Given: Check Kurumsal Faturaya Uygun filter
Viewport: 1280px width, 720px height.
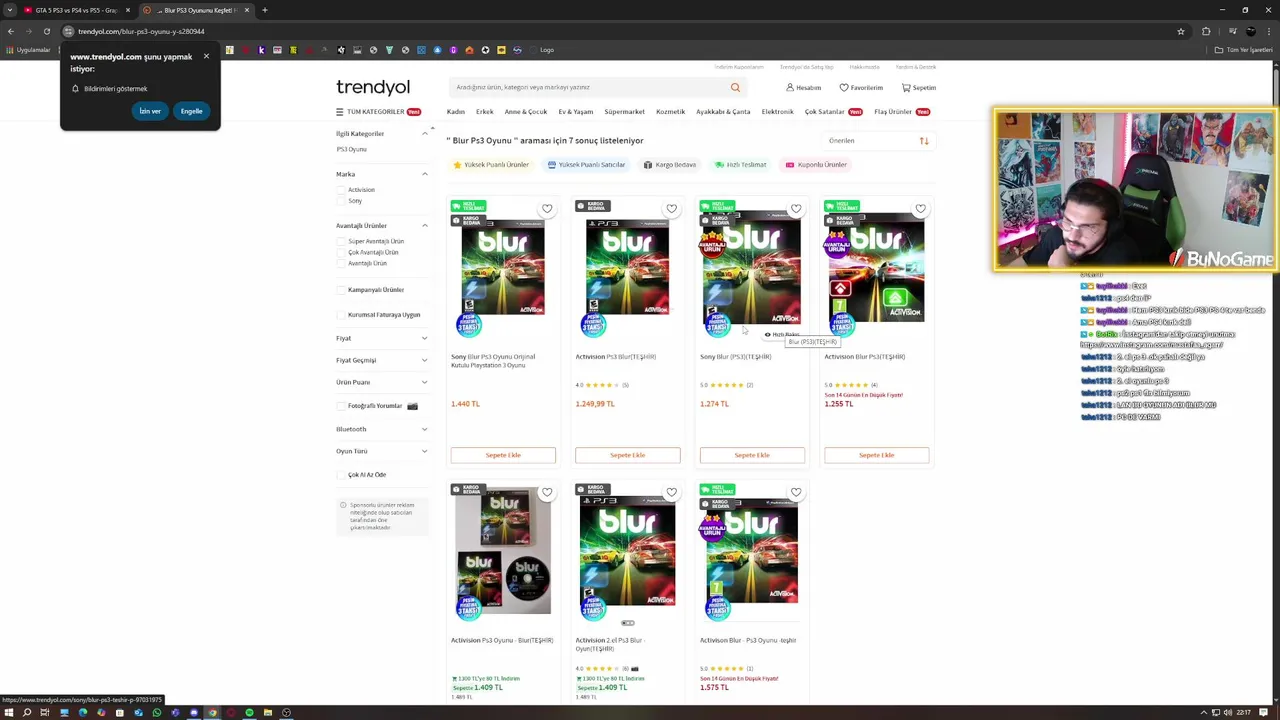Looking at the screenshot, I should coord(341,315).
